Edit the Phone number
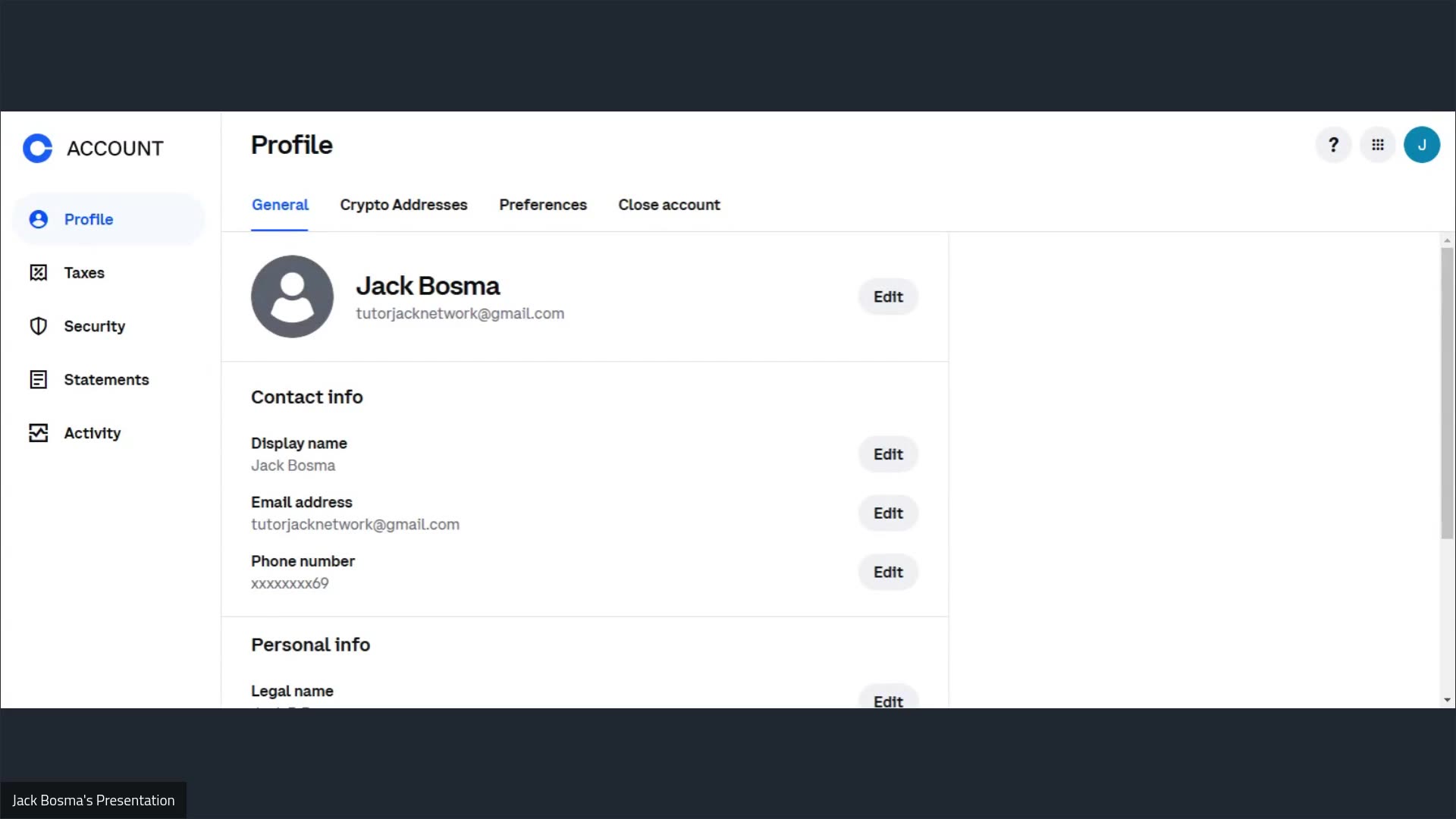The image size is (1456, 819). pos(888,572)
